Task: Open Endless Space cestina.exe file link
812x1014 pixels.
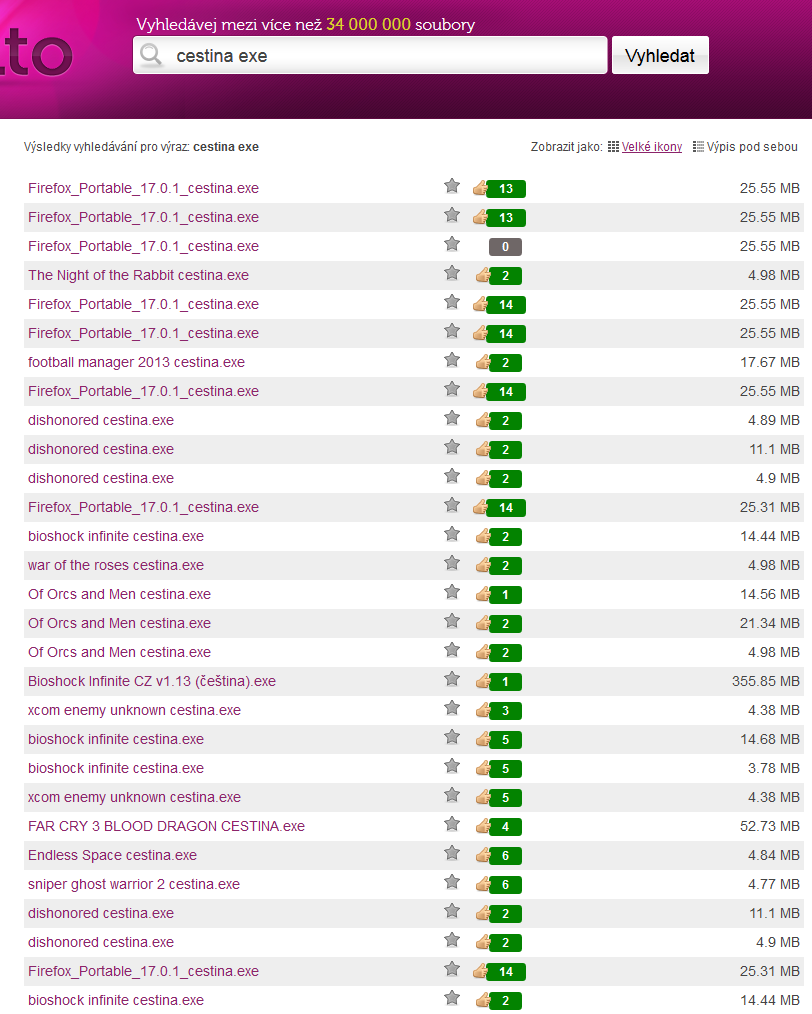Action: 112,855
